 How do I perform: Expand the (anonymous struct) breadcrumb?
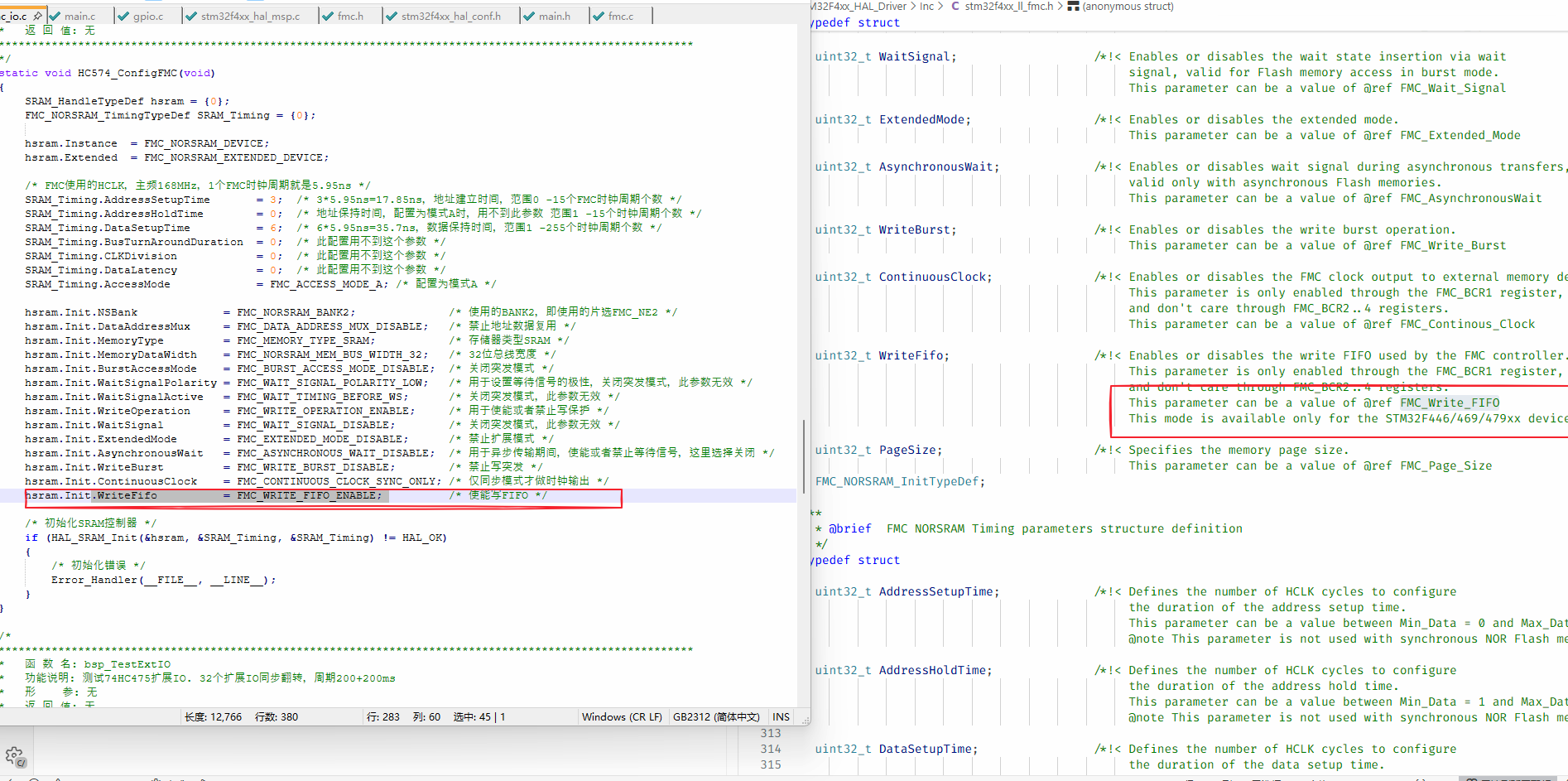click(x=1128, y=7)
